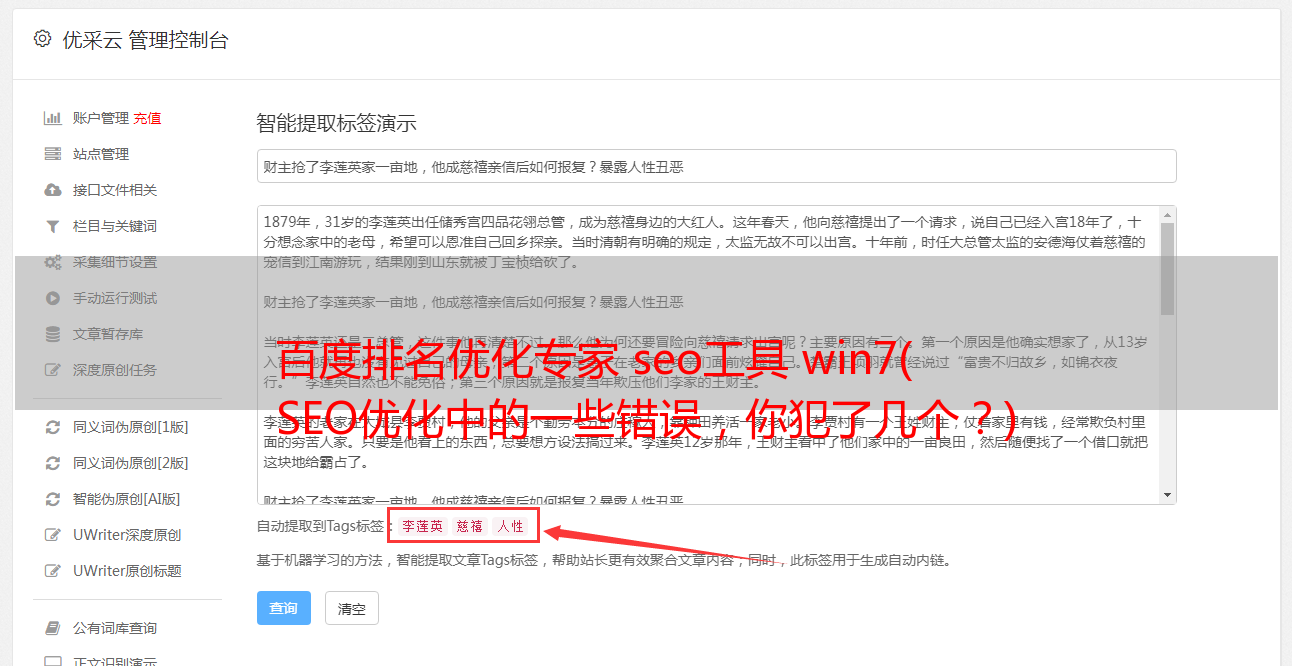Screen dimensions: 1292x666
Task: Go to UWriter原创标题 menu item
Action: pos(127,571)
